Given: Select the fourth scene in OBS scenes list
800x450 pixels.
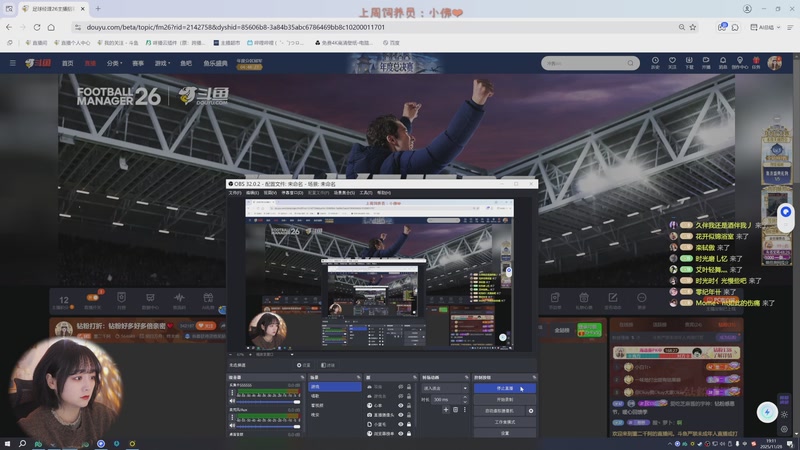Looking at the screenshot, I should 335,415.
